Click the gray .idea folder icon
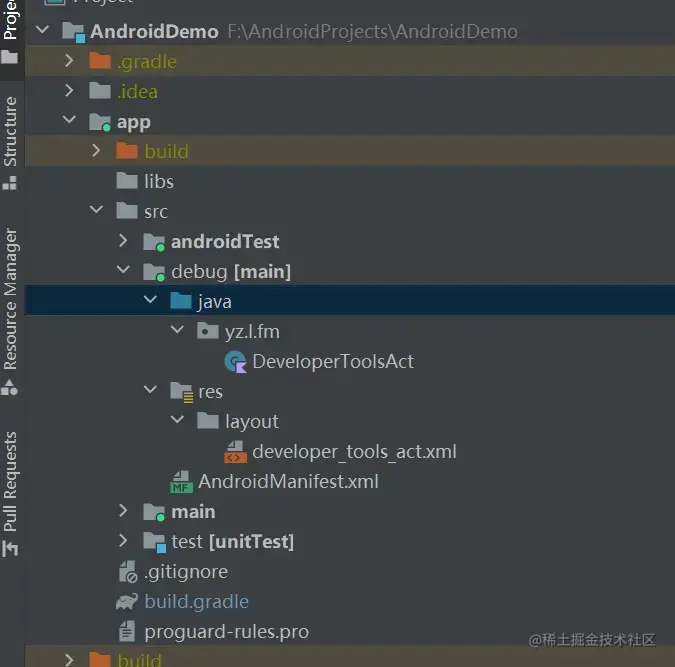The image size is (675, 667). [x=100, y=90]
